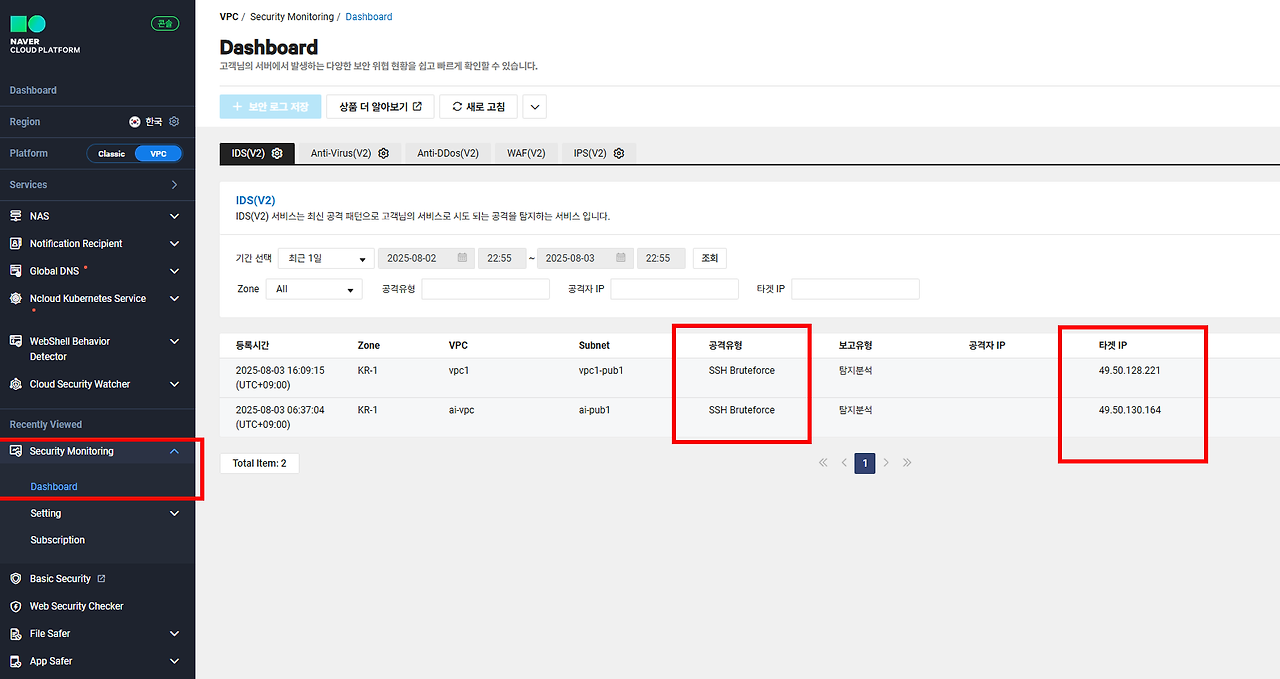Click the Web Security Checker icon
The height and width of the screenshot is (679, 1280).
(15, 606)
